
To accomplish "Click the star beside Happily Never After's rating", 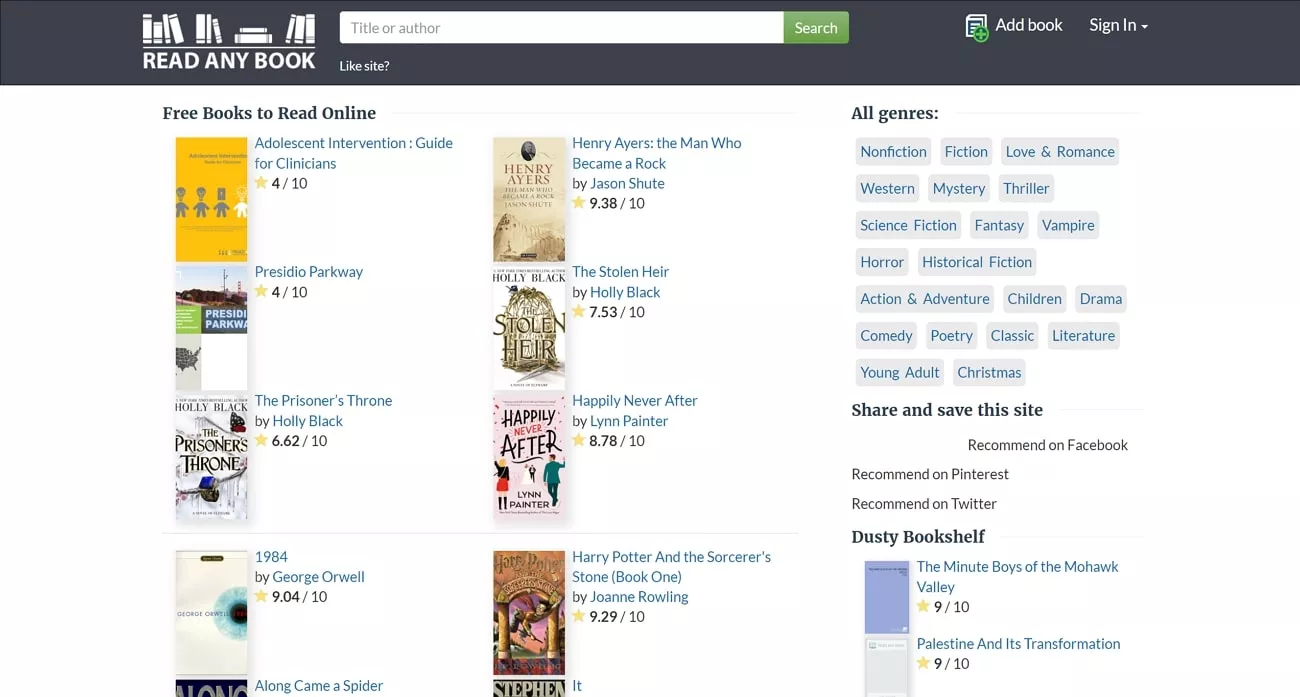I will point(580,440).
